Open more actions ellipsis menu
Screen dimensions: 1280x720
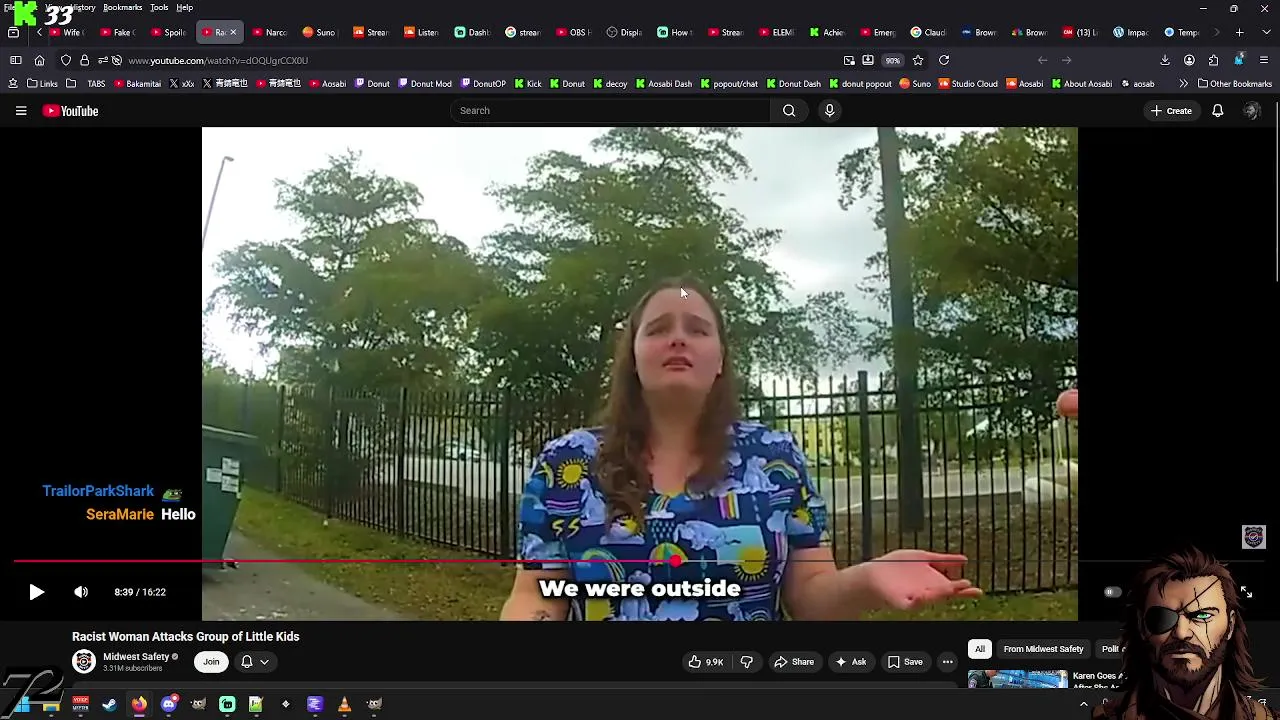pos(947,662)
